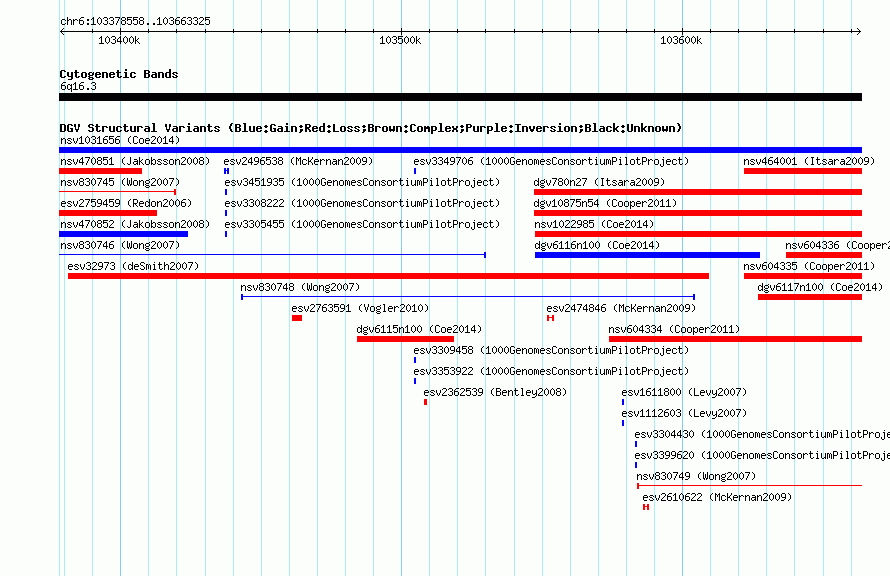The width and height of the screenshot is (890, 576).
Task: Click the black 6q16.3 cytogenetic band bar
Action: click(460, 97)
